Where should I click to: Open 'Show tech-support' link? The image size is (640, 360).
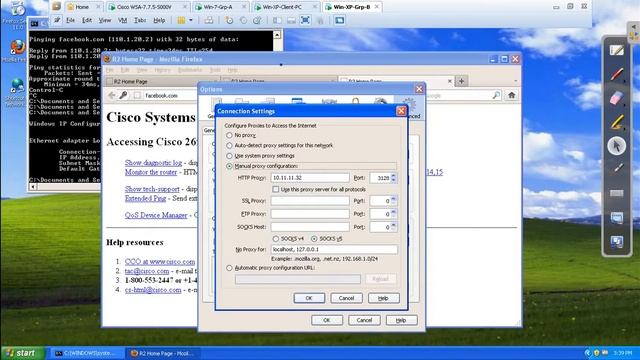[152, 189]
